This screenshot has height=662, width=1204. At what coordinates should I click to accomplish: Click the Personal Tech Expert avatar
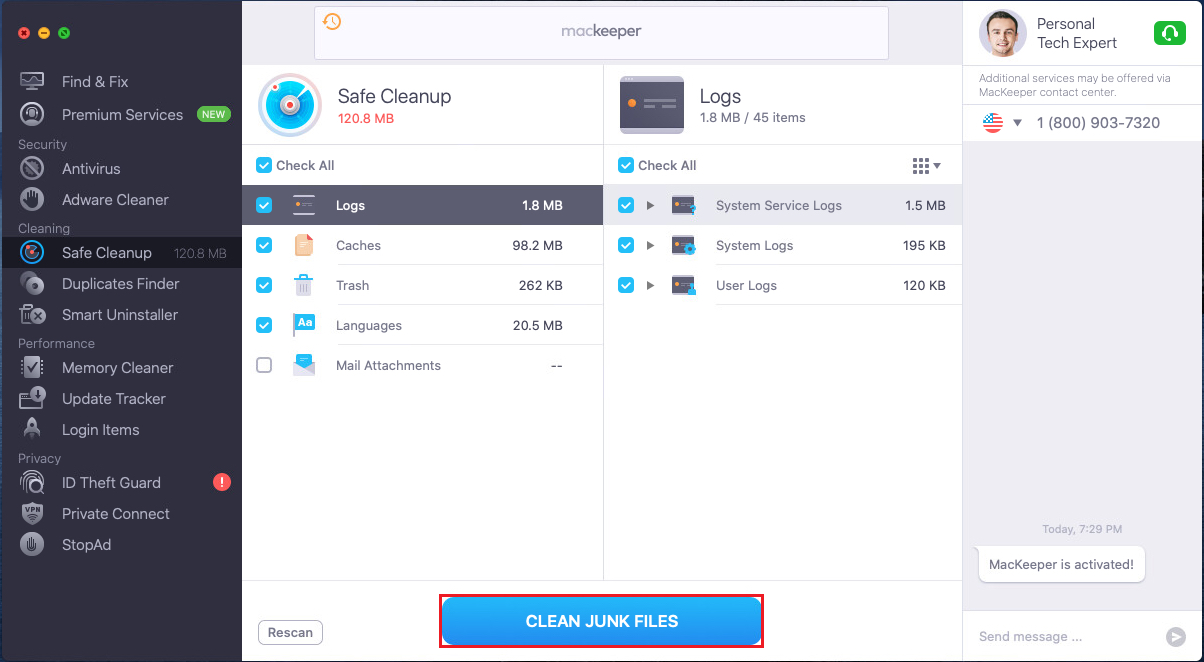point(1002,33)
